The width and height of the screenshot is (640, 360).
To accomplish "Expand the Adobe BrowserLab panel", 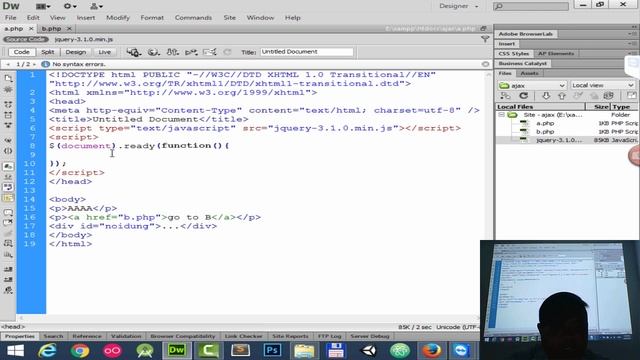I will pos(525,34).
